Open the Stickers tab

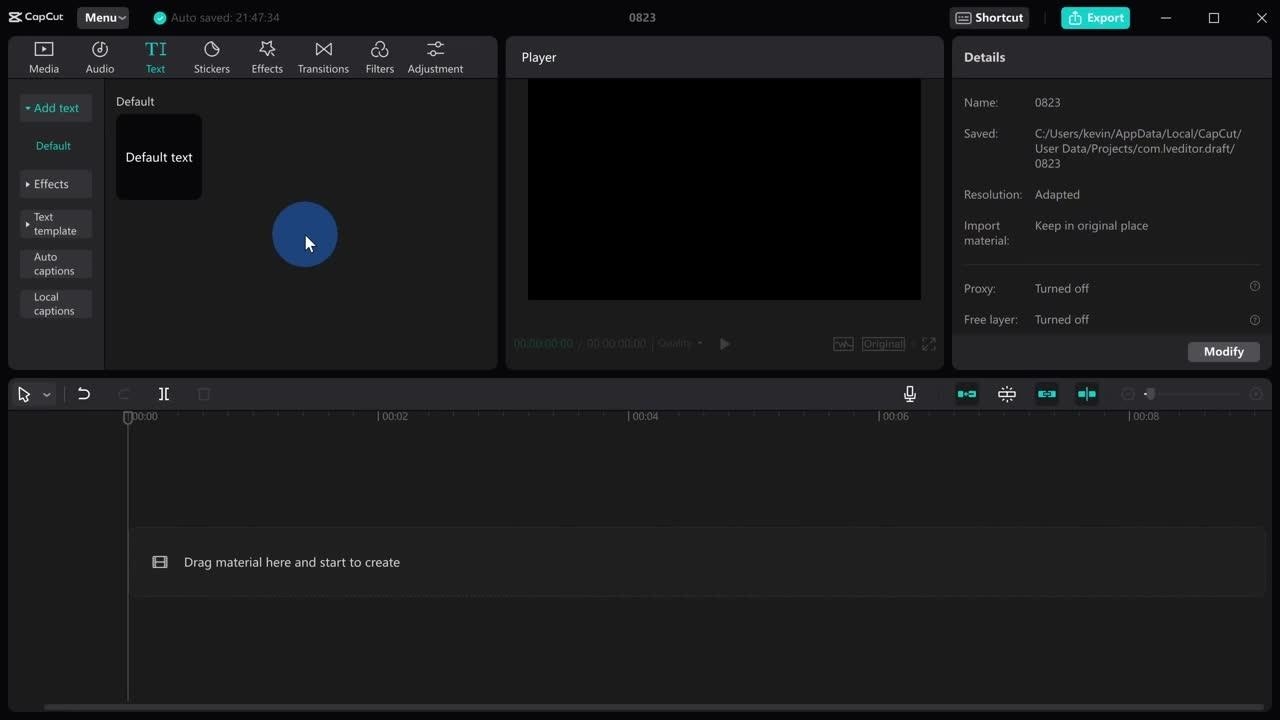pos(211,57)
